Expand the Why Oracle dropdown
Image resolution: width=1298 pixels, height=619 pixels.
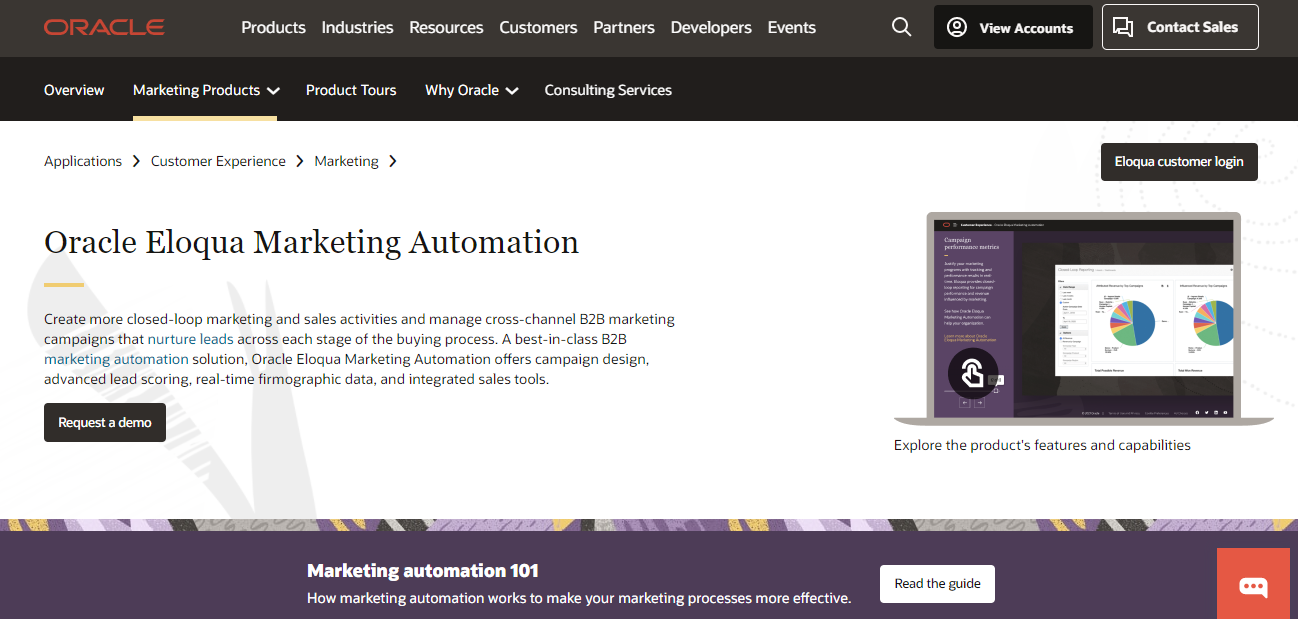[472, 90]
